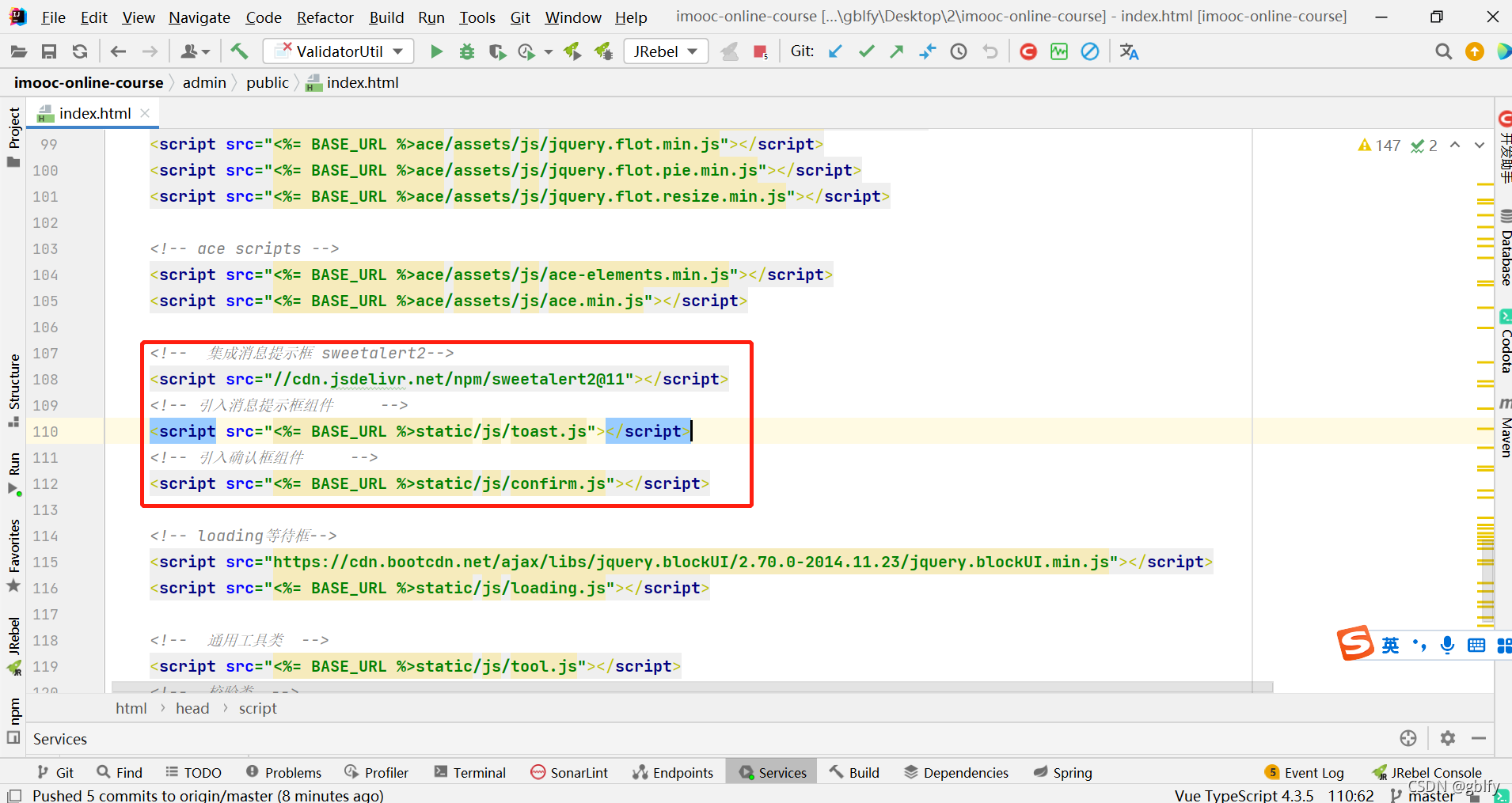Synchronize files with reload icon
The width and height of the screenshot is (1512, 803).
point(80,51)
